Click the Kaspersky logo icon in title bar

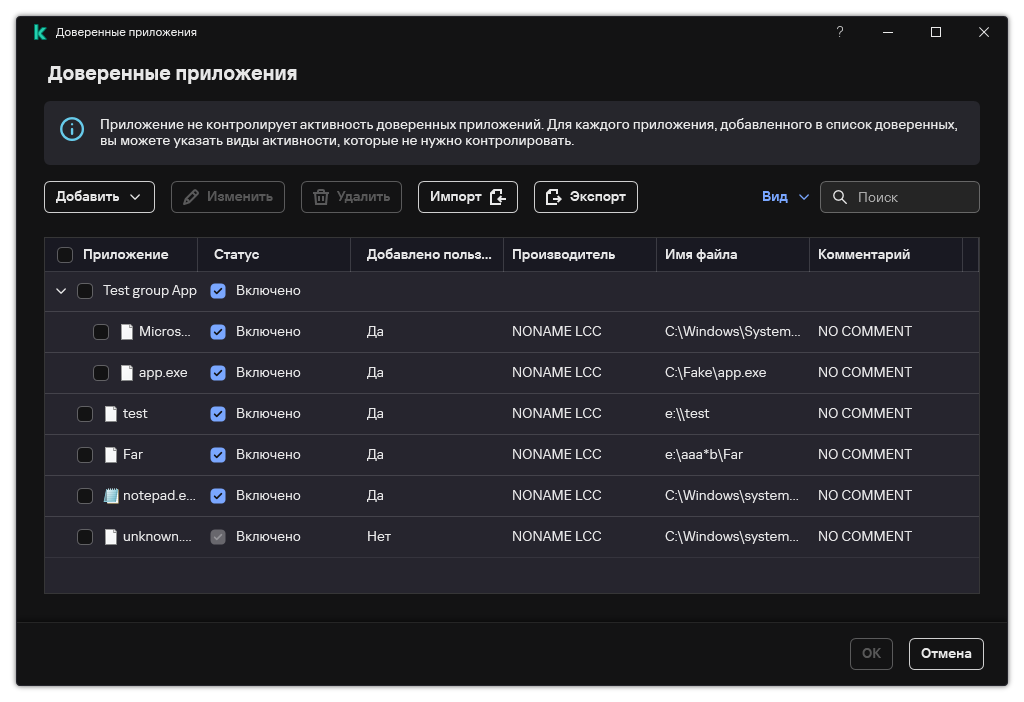(39, 32)
